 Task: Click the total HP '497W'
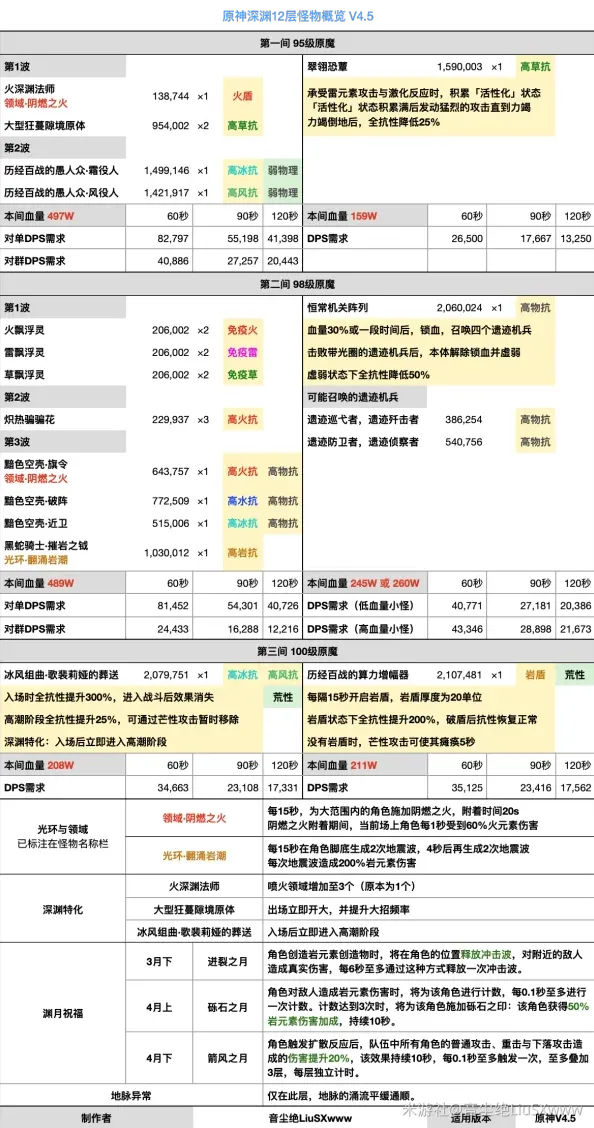pos(61,216)
